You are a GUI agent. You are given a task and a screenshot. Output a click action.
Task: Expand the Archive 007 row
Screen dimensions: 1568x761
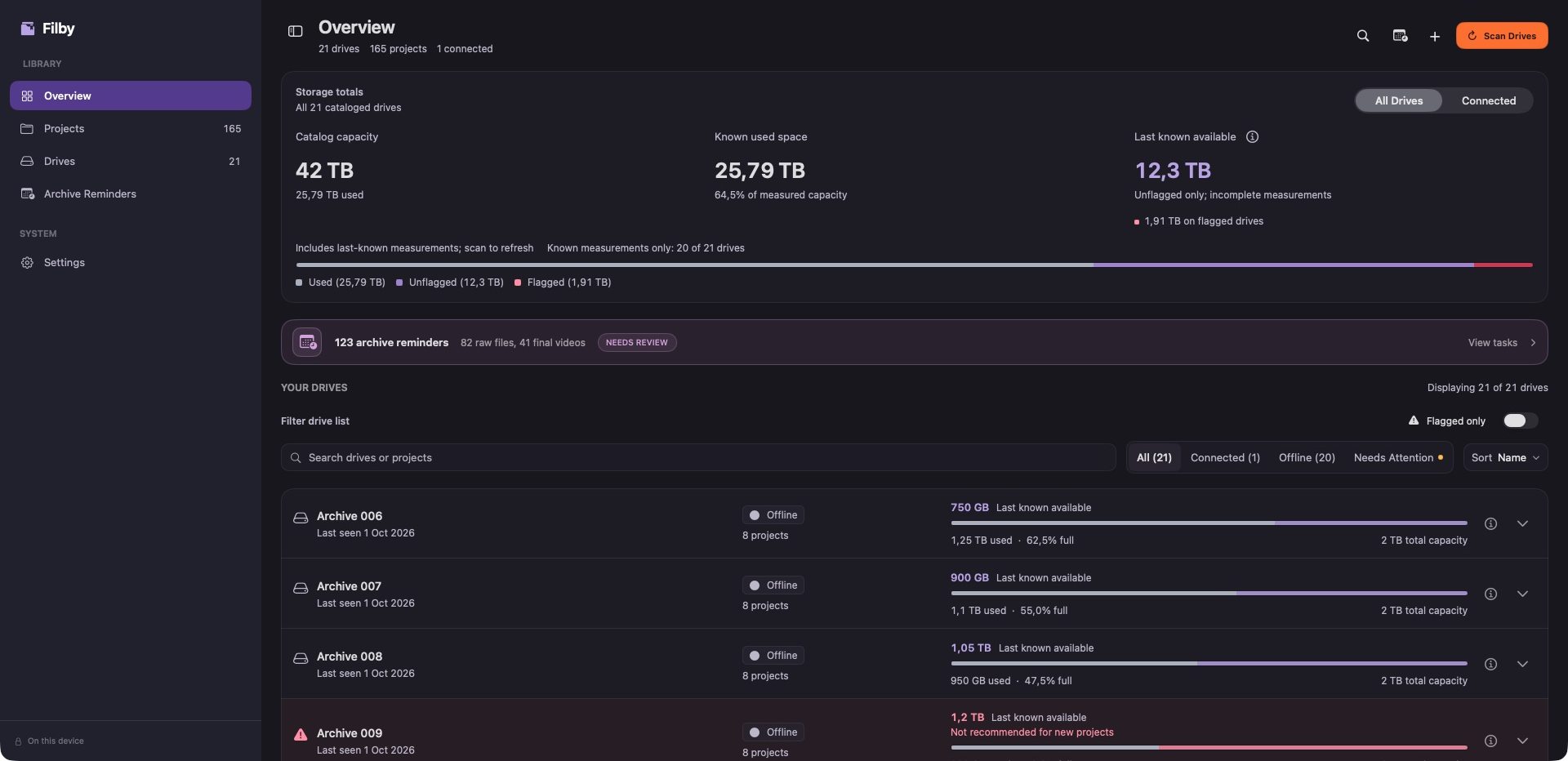tap(1522, 594)
